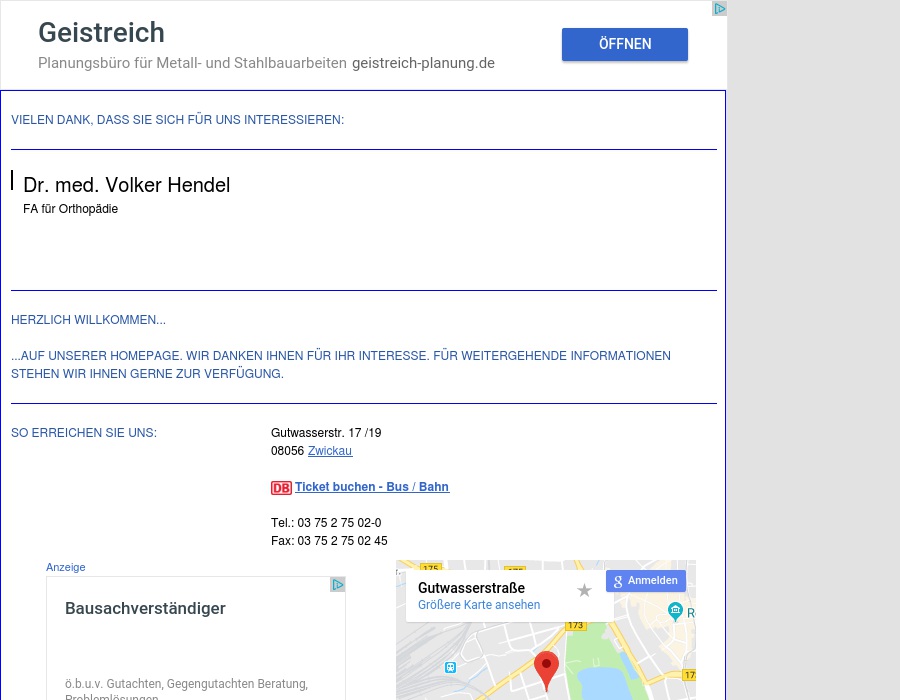Click the Google 'g' icon on the Anmelden button
The height and width of the screenshot is (700, 900).
click(x=618, y=581)
